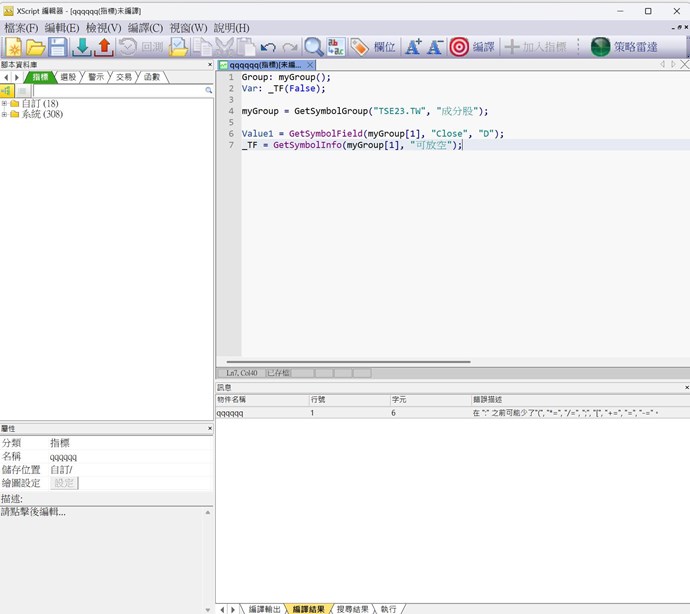Screen dimensions: 690x614
Task: Click the 編譯 compile button with the red target
Action: click(472, 47)
